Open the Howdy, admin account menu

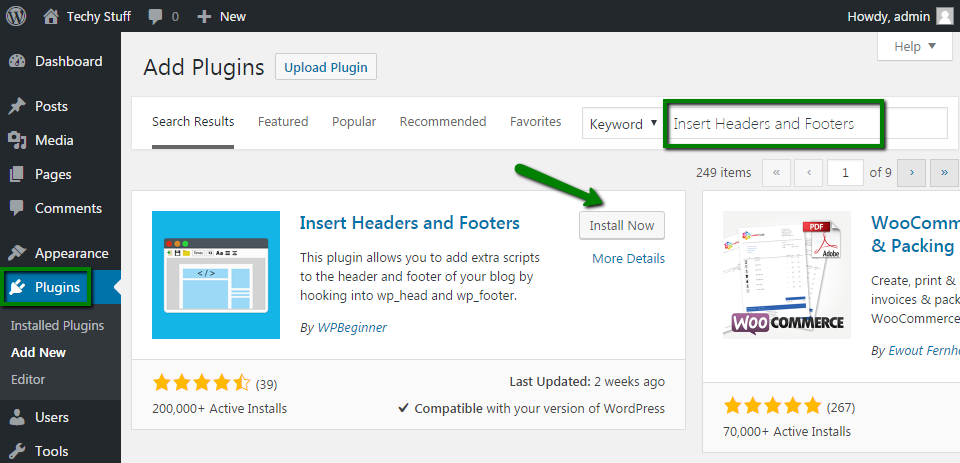pyautogui.click(x=900, y=17)
